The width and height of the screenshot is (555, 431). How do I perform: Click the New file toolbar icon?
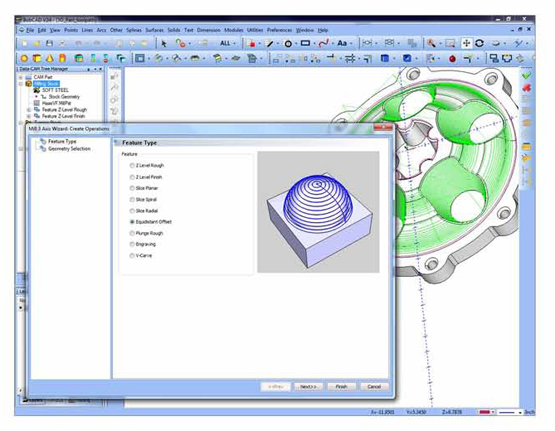(24, 43)
